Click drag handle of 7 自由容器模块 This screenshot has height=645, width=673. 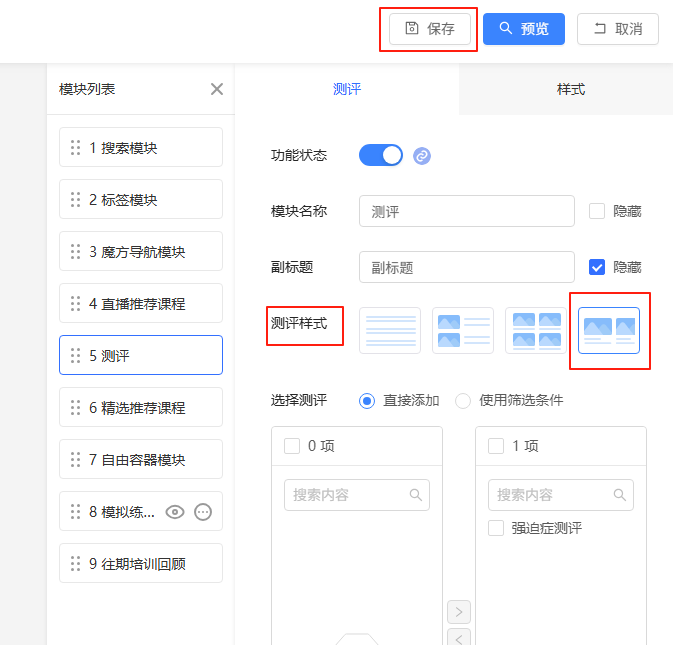(76, 459)
